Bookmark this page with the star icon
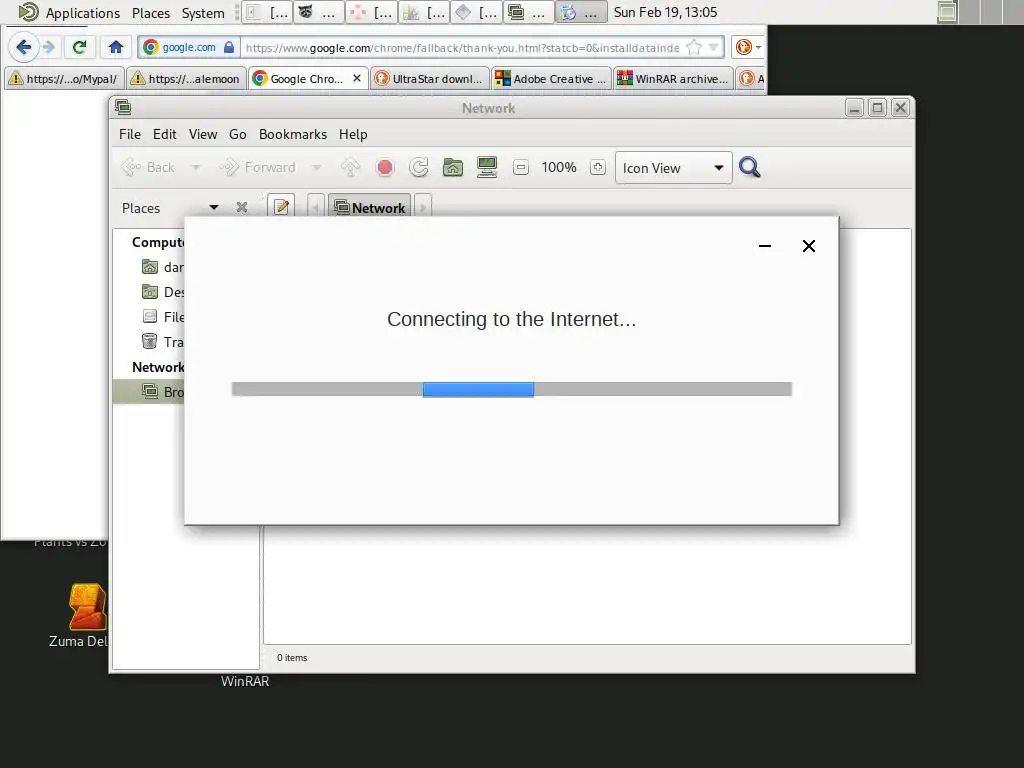Screen dimensions: 1024x768 tap(694, 47)
